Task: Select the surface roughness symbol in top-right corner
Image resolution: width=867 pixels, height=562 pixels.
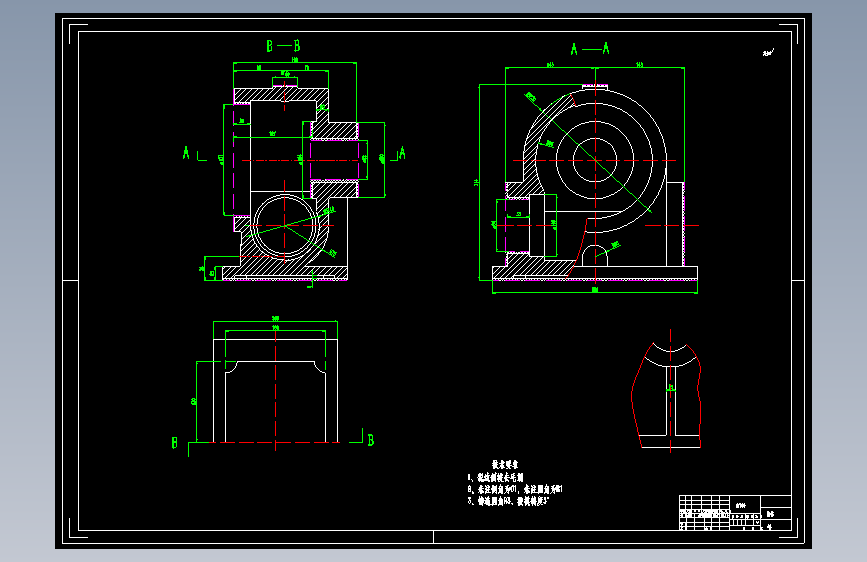Action: [768, 53]
